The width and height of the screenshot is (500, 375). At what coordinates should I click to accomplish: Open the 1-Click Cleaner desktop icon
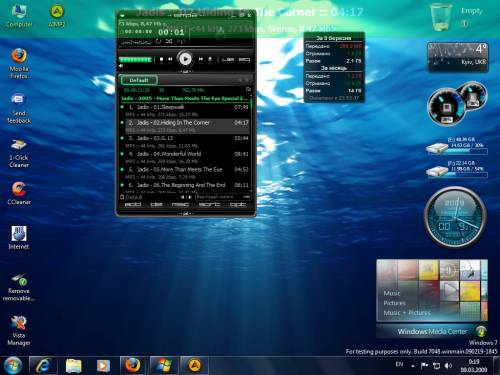coord(19,153)
